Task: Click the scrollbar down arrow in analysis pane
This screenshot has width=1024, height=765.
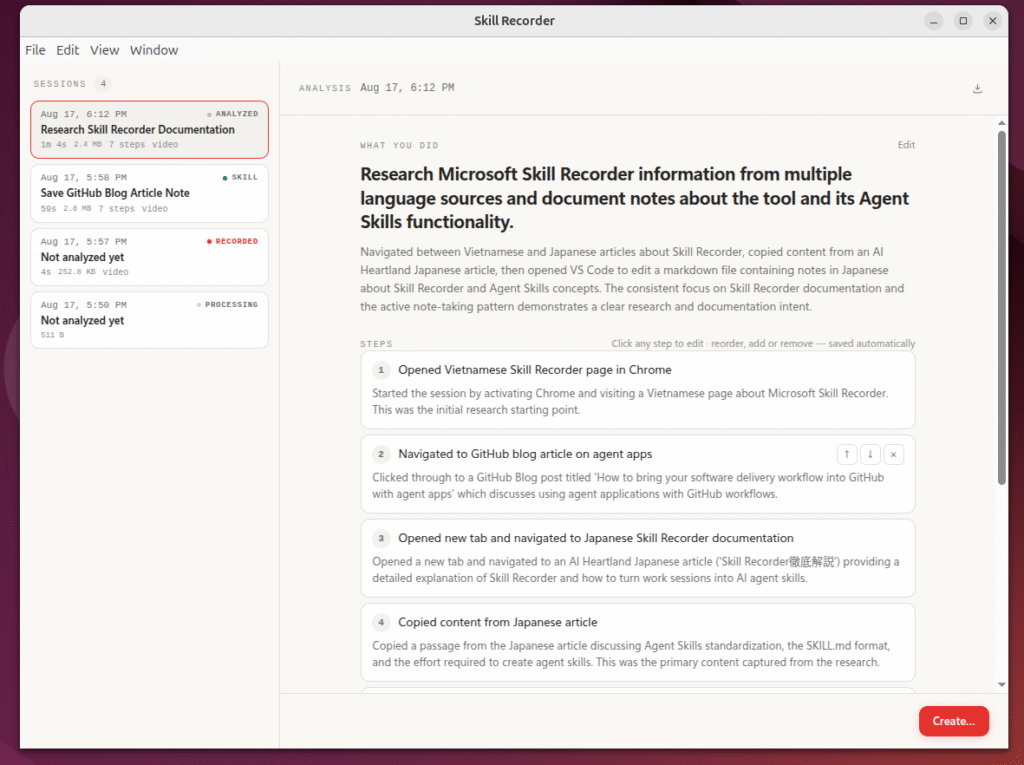Action: [1002, 685]
